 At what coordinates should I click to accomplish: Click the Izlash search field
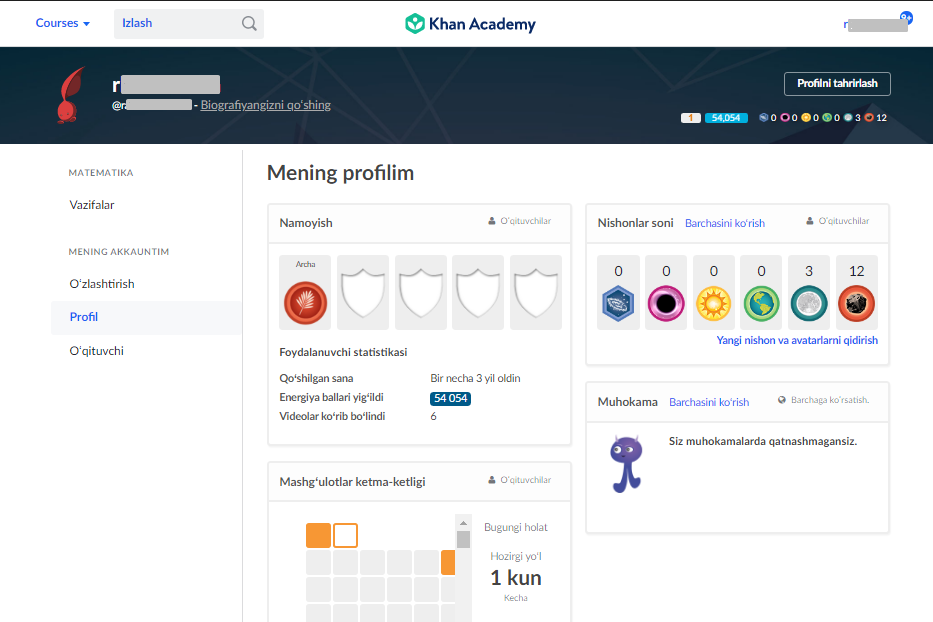pyautogui.click(x=189, y=24)
